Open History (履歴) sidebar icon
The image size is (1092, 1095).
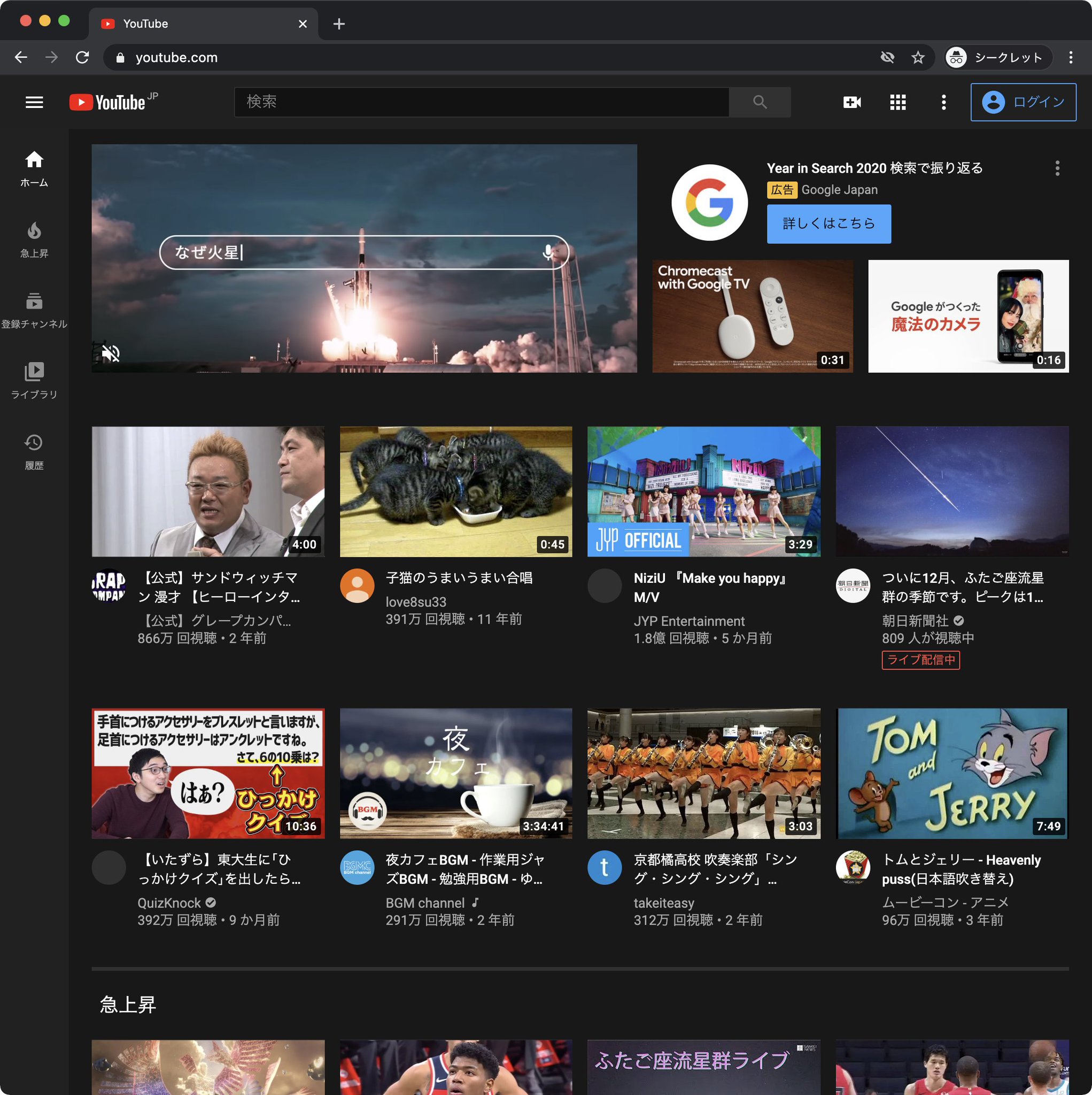(x=34, y=451)
